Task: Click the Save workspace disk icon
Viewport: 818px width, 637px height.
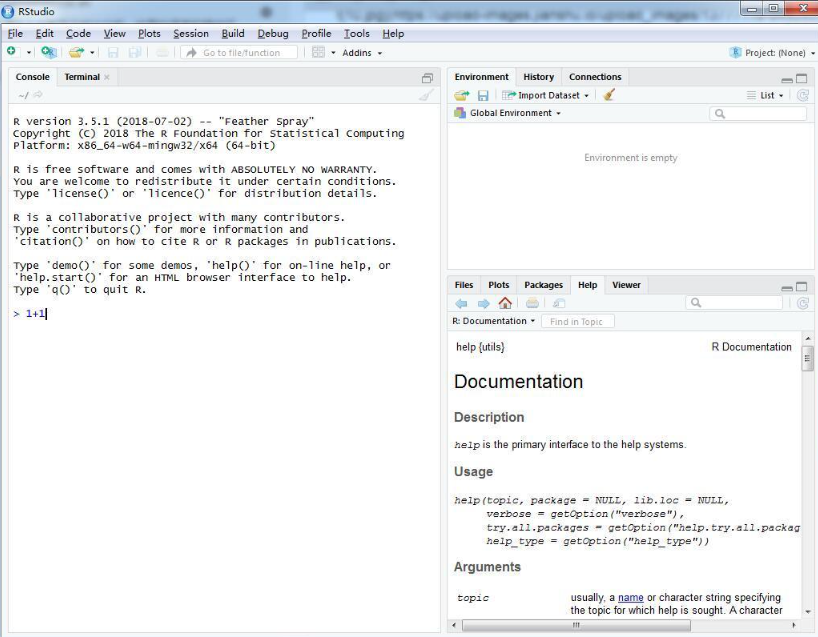Action: [x=483, y=95]
